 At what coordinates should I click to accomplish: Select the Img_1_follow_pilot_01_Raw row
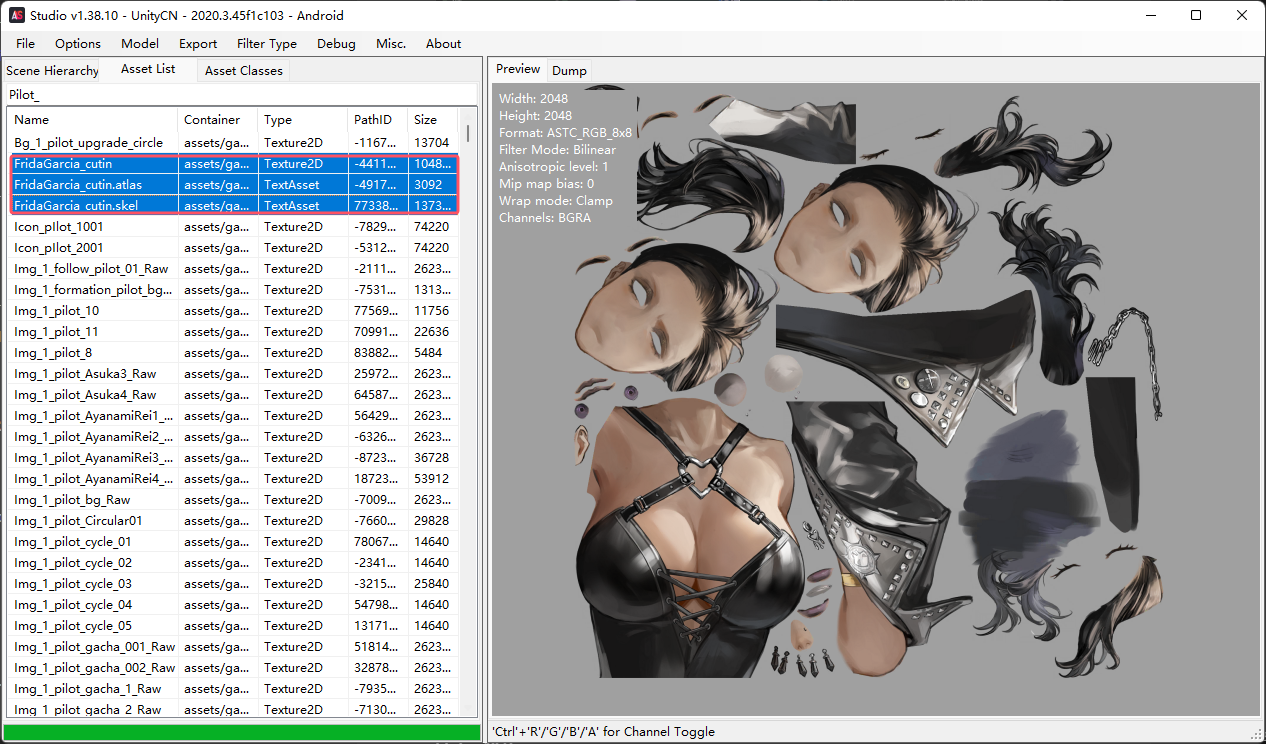233,269
